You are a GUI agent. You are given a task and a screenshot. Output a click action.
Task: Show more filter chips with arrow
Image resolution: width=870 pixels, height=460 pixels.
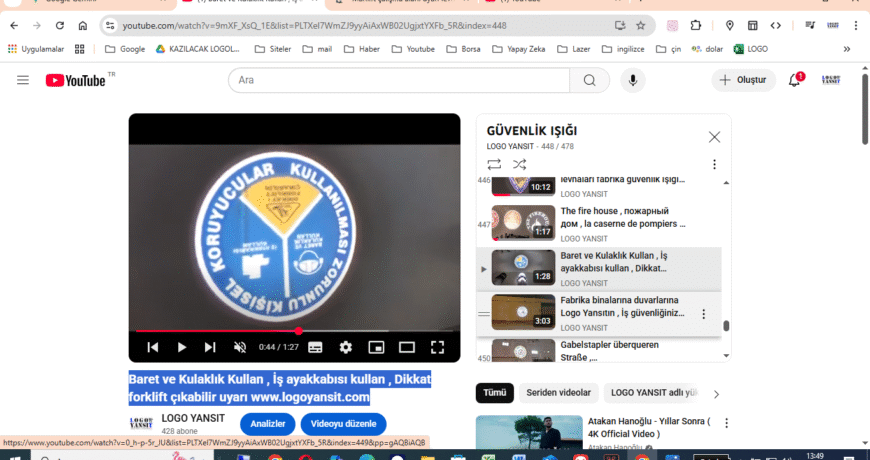pyautogui.click(x=716, y=394)
